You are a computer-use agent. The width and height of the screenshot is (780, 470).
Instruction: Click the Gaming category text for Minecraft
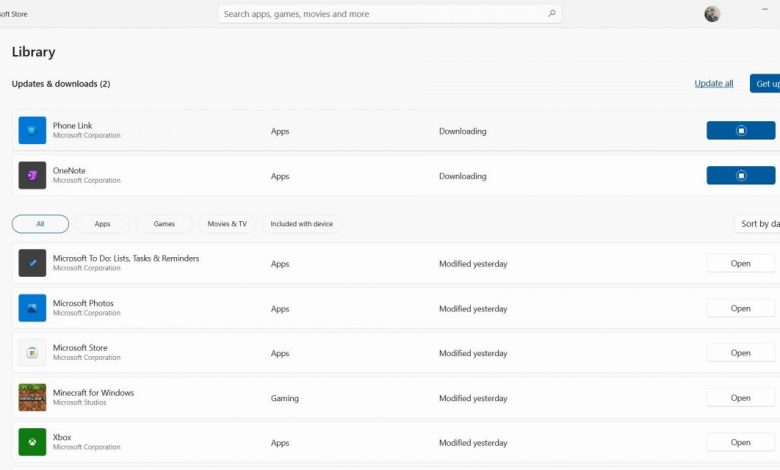tap(285, 398)
